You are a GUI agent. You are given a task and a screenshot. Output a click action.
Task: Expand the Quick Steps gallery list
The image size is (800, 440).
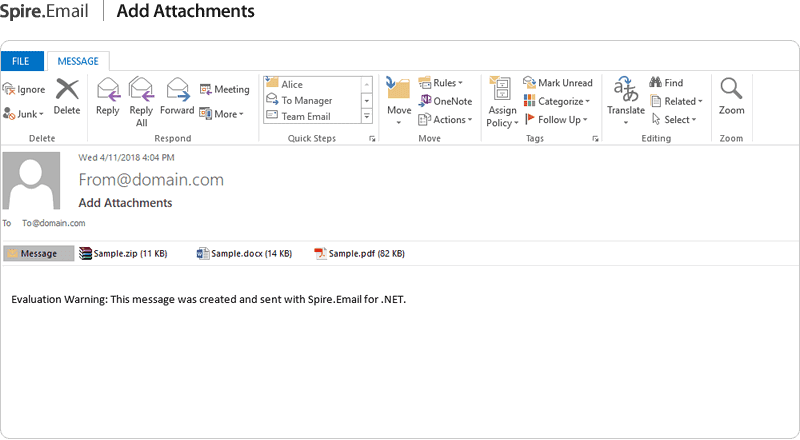367,116
